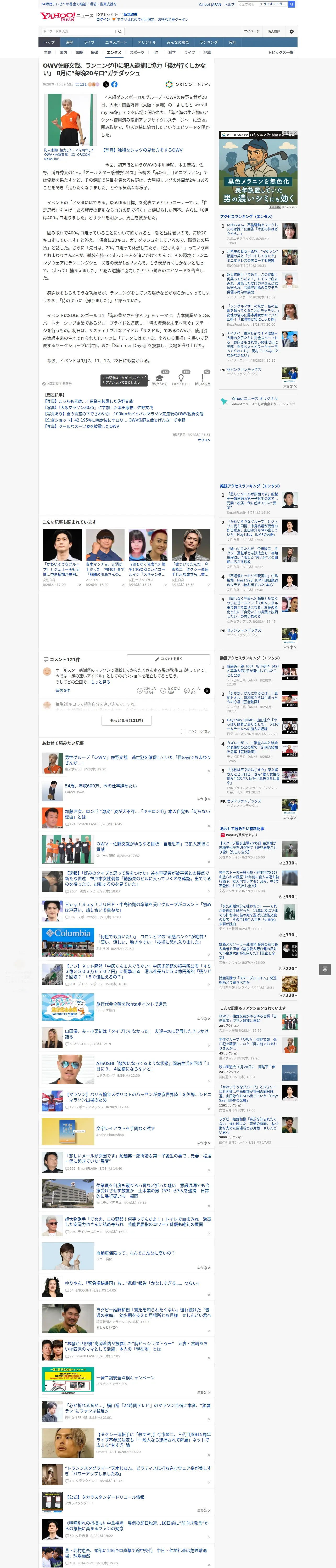Open the 速報 tab
The height and width of the screenshot is (1568, 336).
(69, 43)
